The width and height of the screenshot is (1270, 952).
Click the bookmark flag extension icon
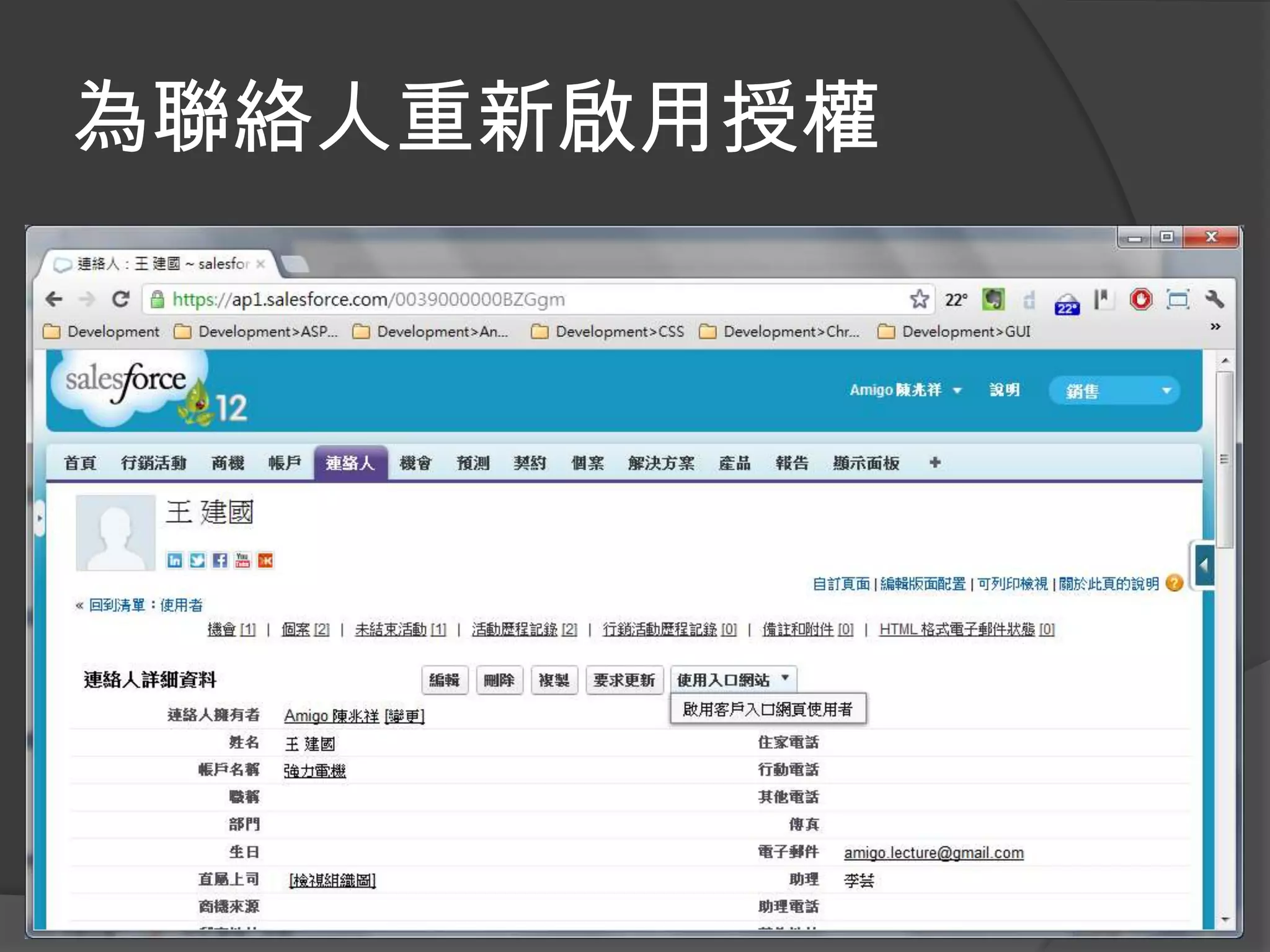[1103, 299]
